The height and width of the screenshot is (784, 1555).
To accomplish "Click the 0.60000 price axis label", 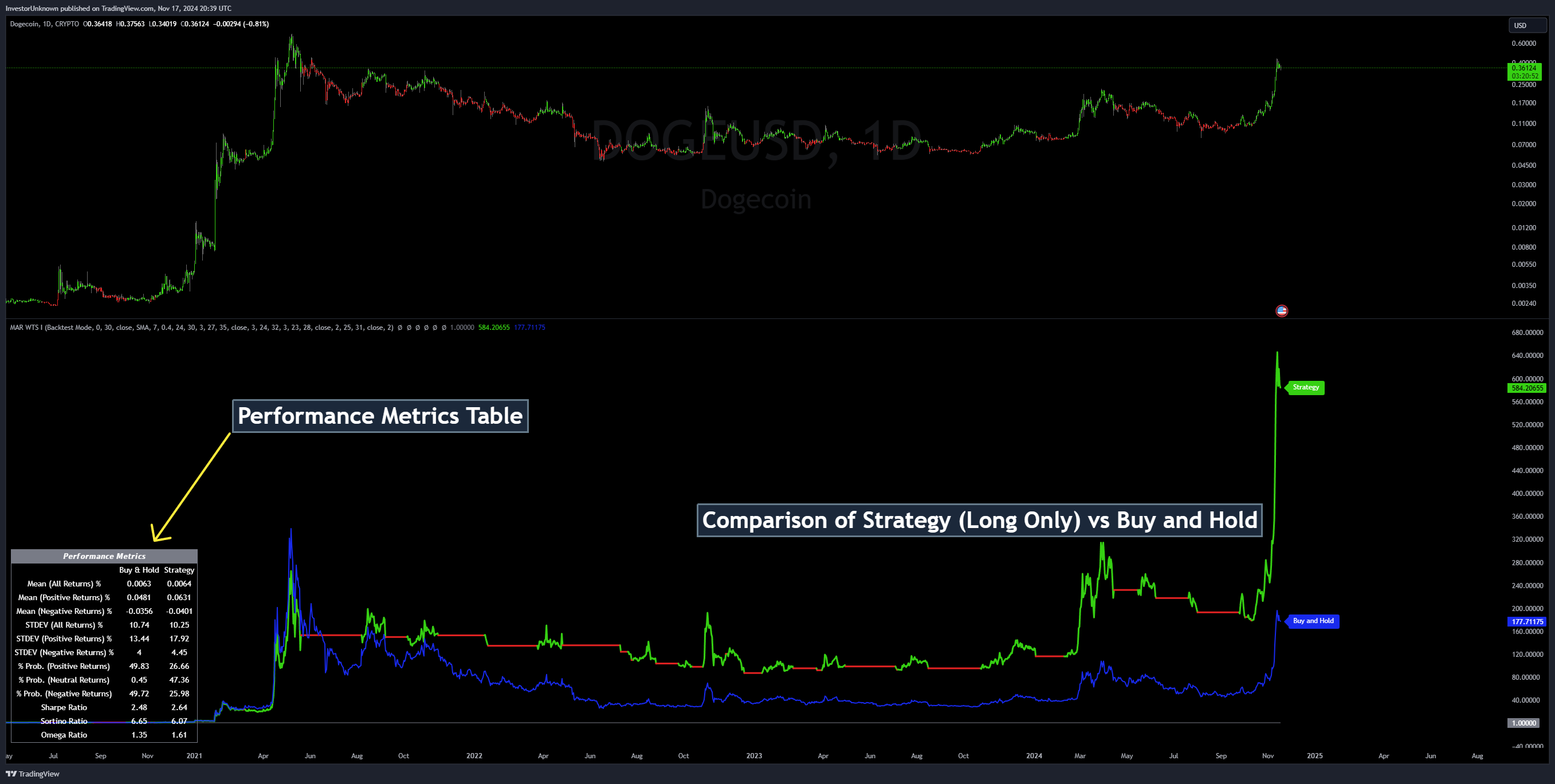I will 1523,44.
